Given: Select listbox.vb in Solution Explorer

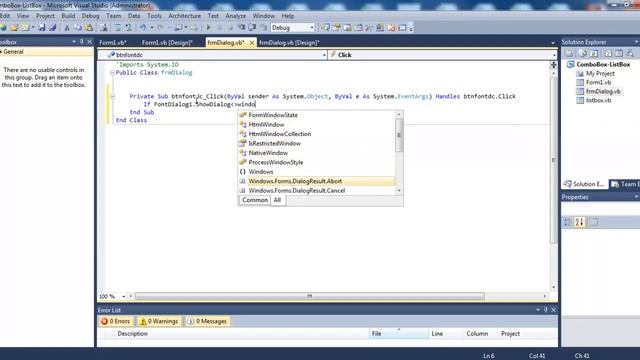Looking at the screenshot, I should point(598,100).
